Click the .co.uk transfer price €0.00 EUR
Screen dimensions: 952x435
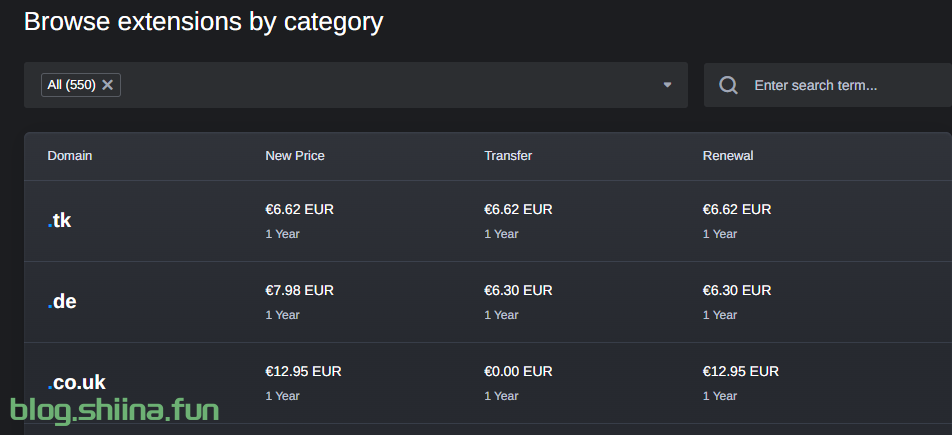point(518,371)
